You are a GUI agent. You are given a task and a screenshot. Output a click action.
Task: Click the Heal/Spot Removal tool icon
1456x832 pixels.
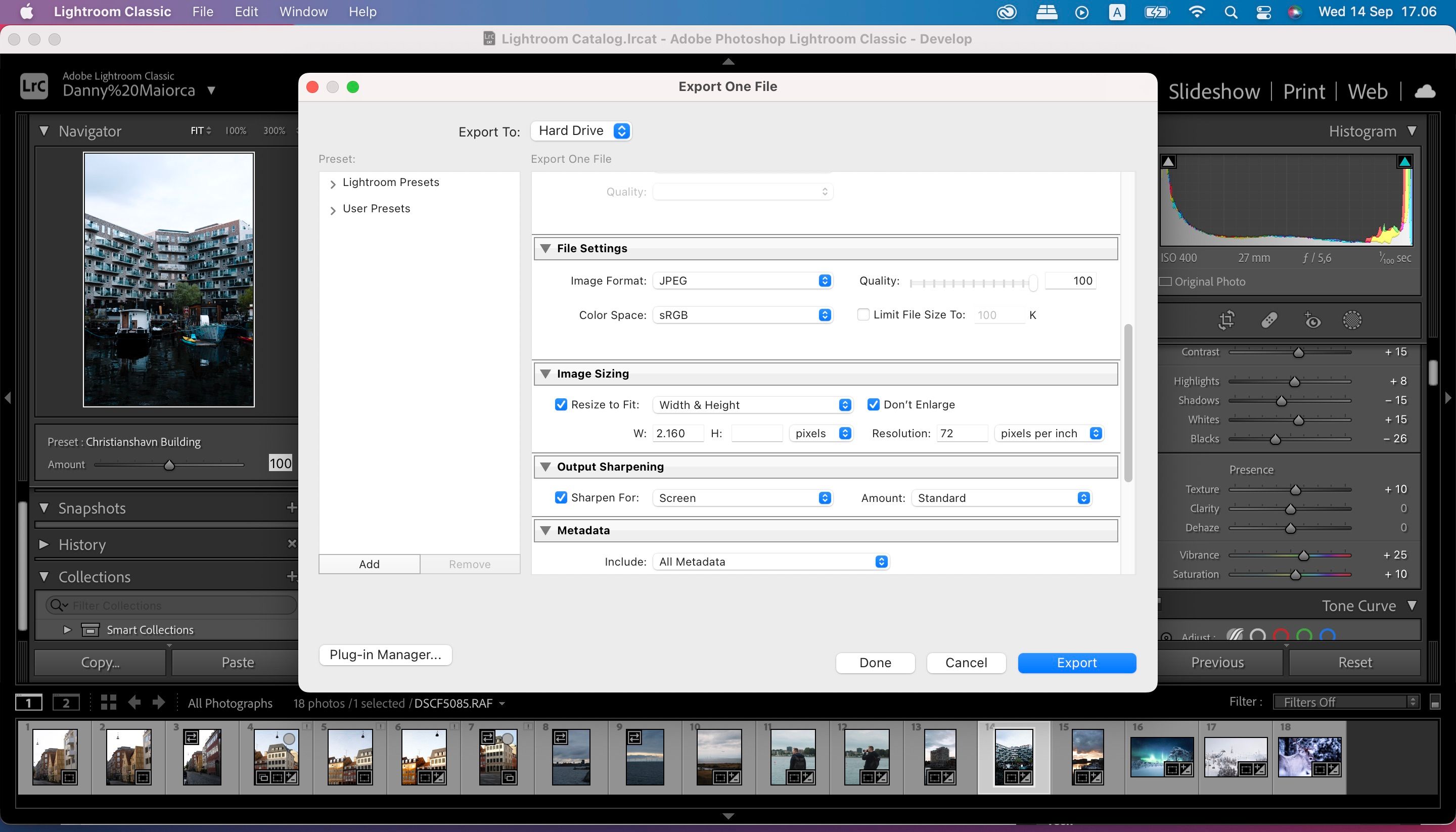pyautogui.click(x=1268, y=320)
